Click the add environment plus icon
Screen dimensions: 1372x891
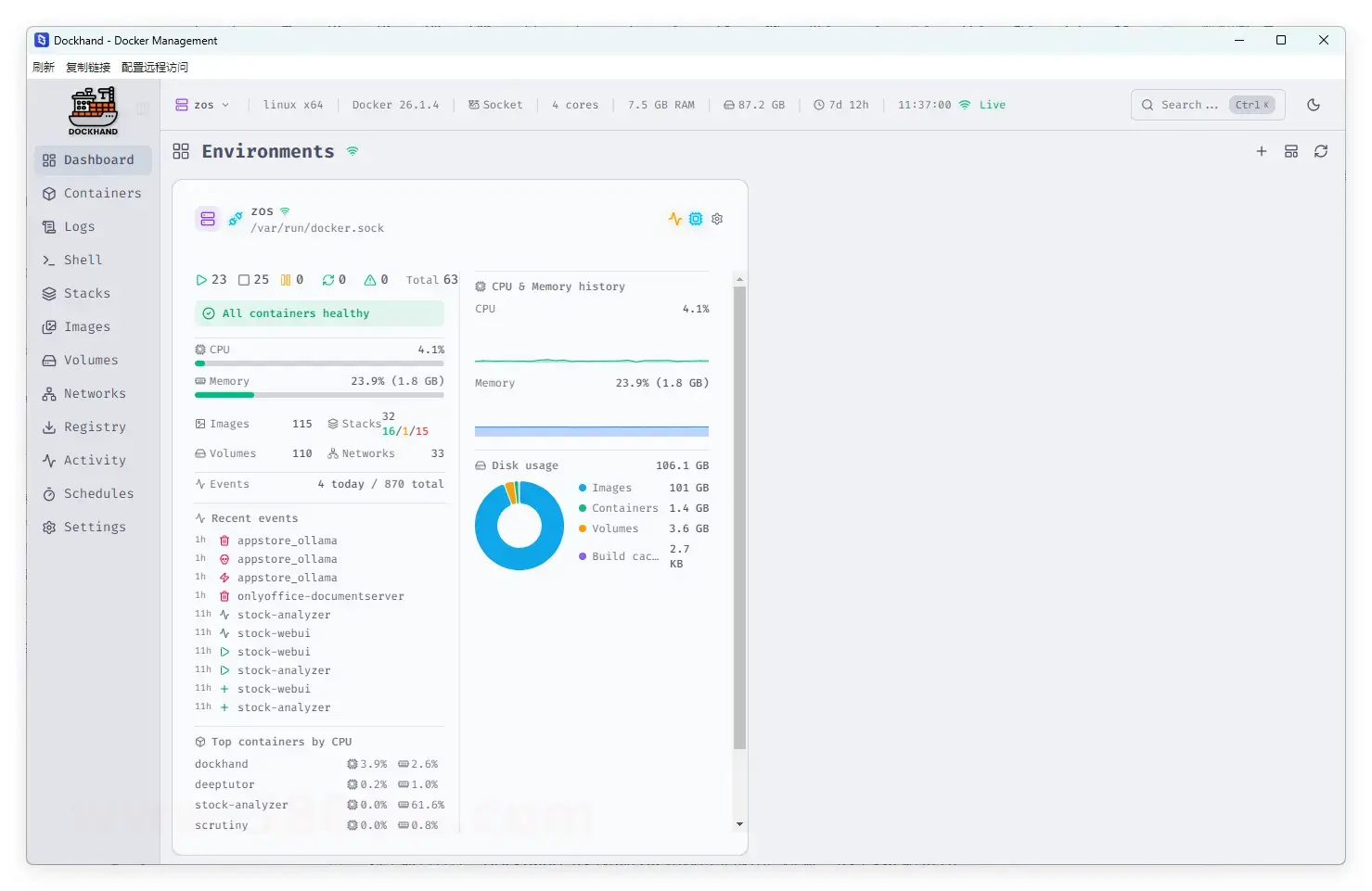tap(1261, 151)
